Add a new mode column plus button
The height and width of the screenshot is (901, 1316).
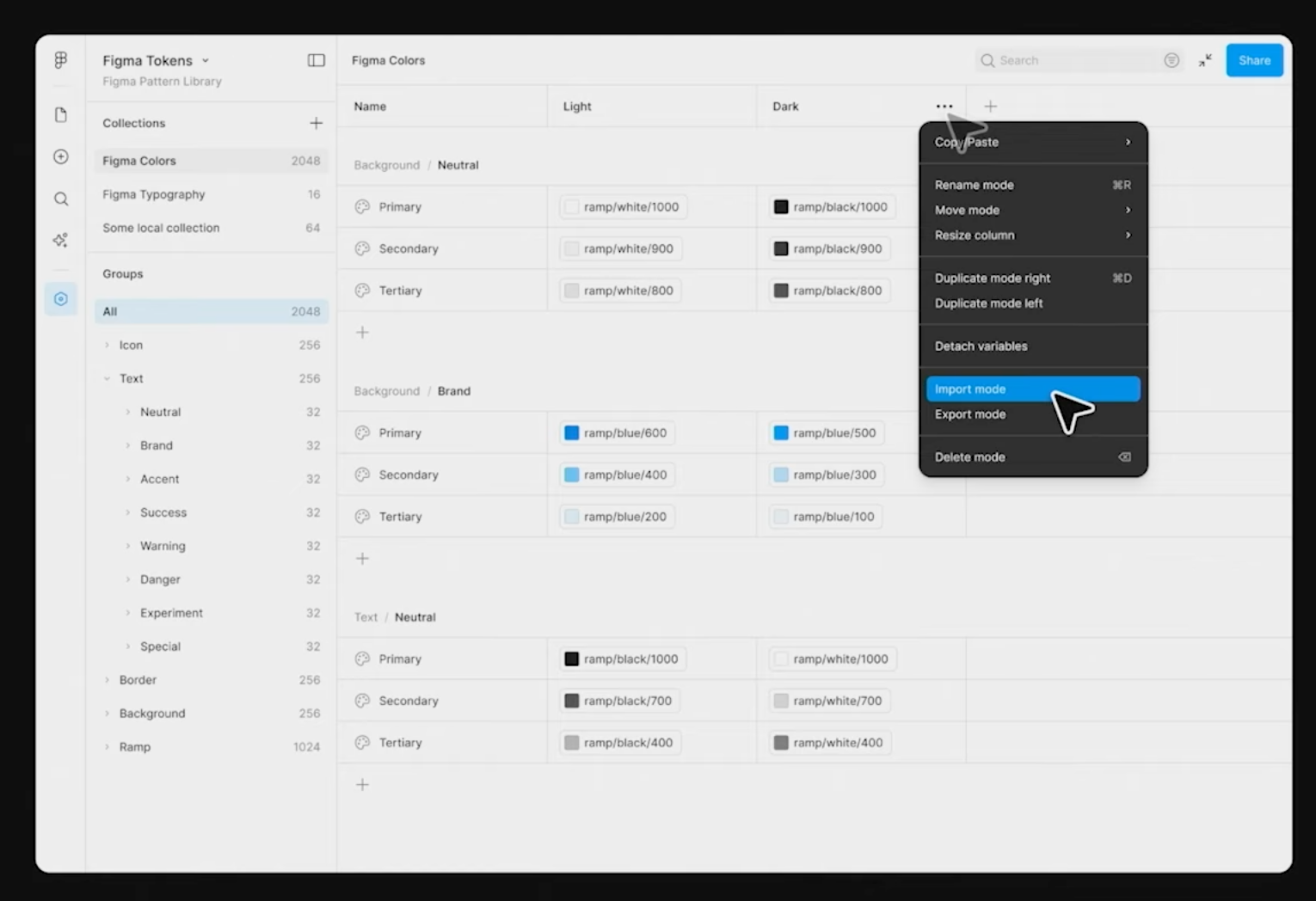(x=990, y=107)
